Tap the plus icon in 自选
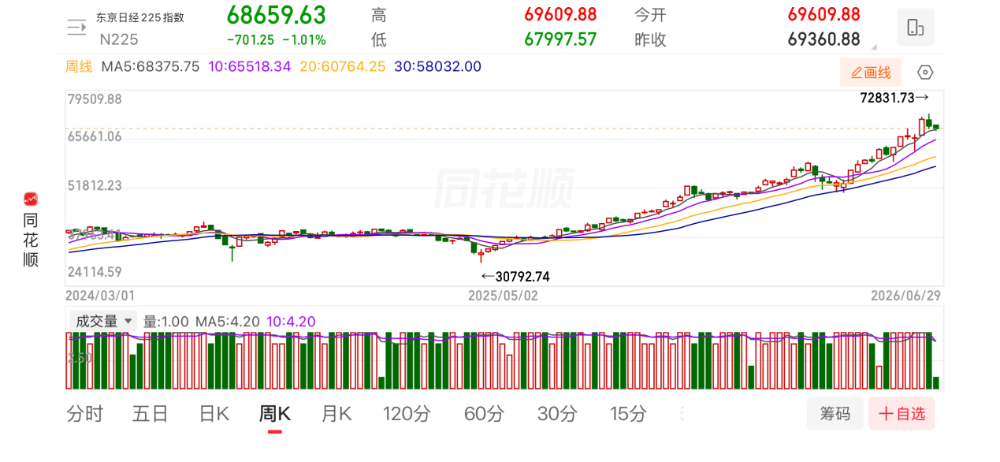 885,414
